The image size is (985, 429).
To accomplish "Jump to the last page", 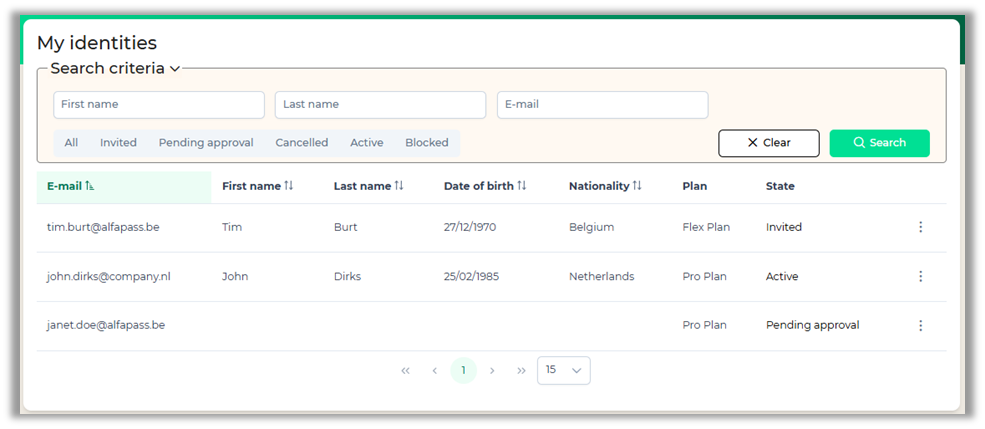I will point(521,371).
